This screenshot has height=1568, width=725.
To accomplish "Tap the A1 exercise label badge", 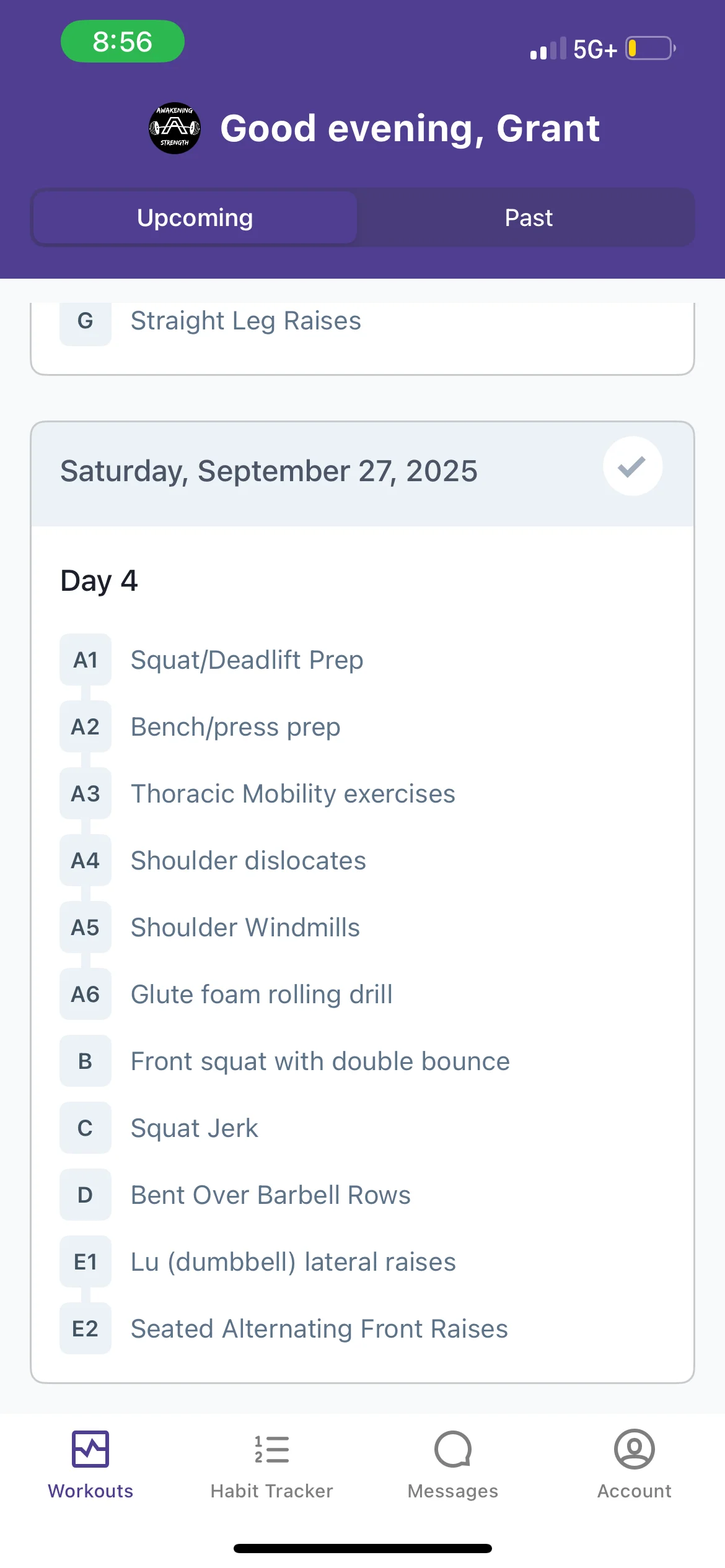I will (86, 660).
